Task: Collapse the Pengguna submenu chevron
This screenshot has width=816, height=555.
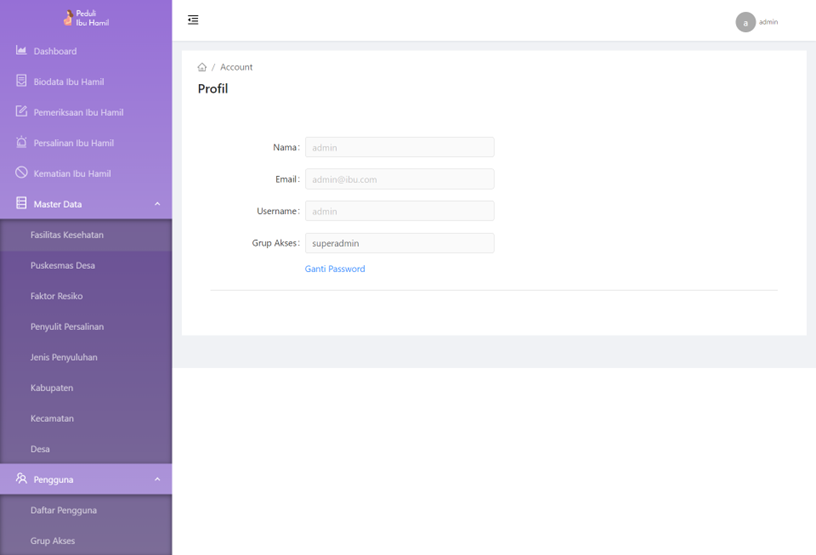Action: [157, 479]
